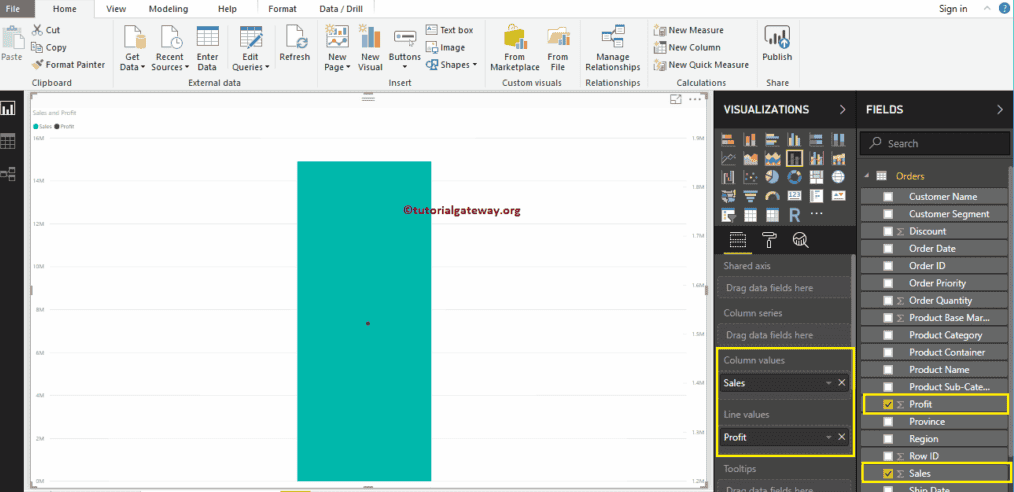This screenshot has width=1014, height=492.
Task: Switch to Model relationships view in sidebar
Action: pyautogui.click(x=8, y=173)
